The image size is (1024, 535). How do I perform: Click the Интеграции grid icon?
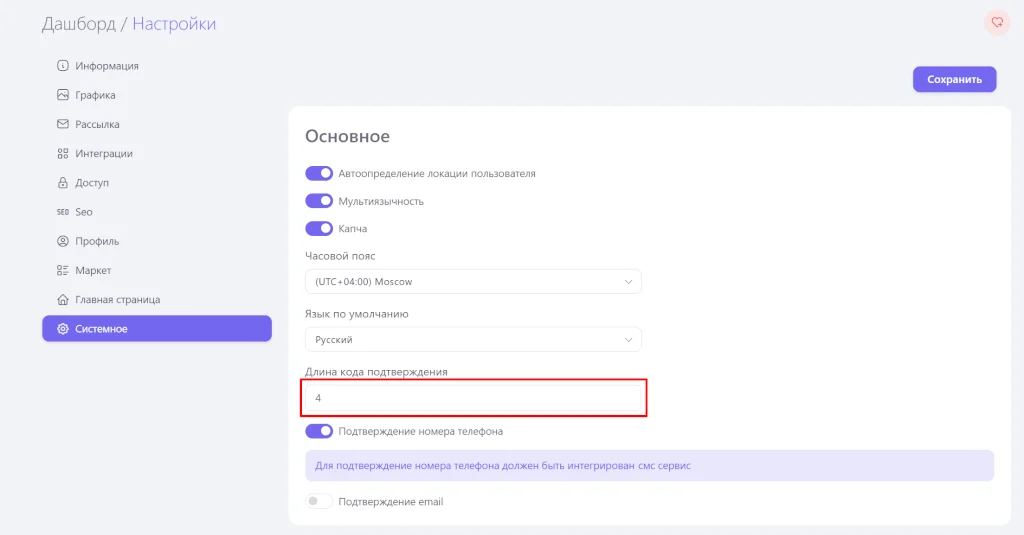click(x=63, y=154)
